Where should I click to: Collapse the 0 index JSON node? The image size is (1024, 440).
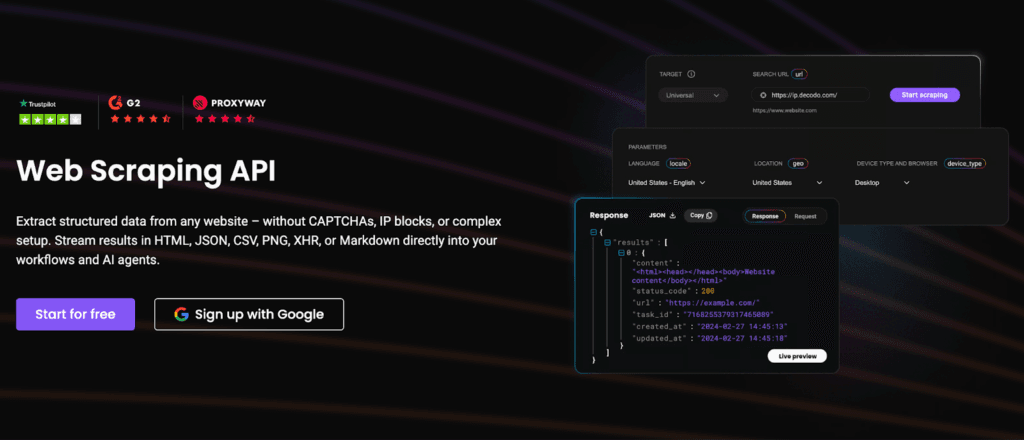[622, 253]
